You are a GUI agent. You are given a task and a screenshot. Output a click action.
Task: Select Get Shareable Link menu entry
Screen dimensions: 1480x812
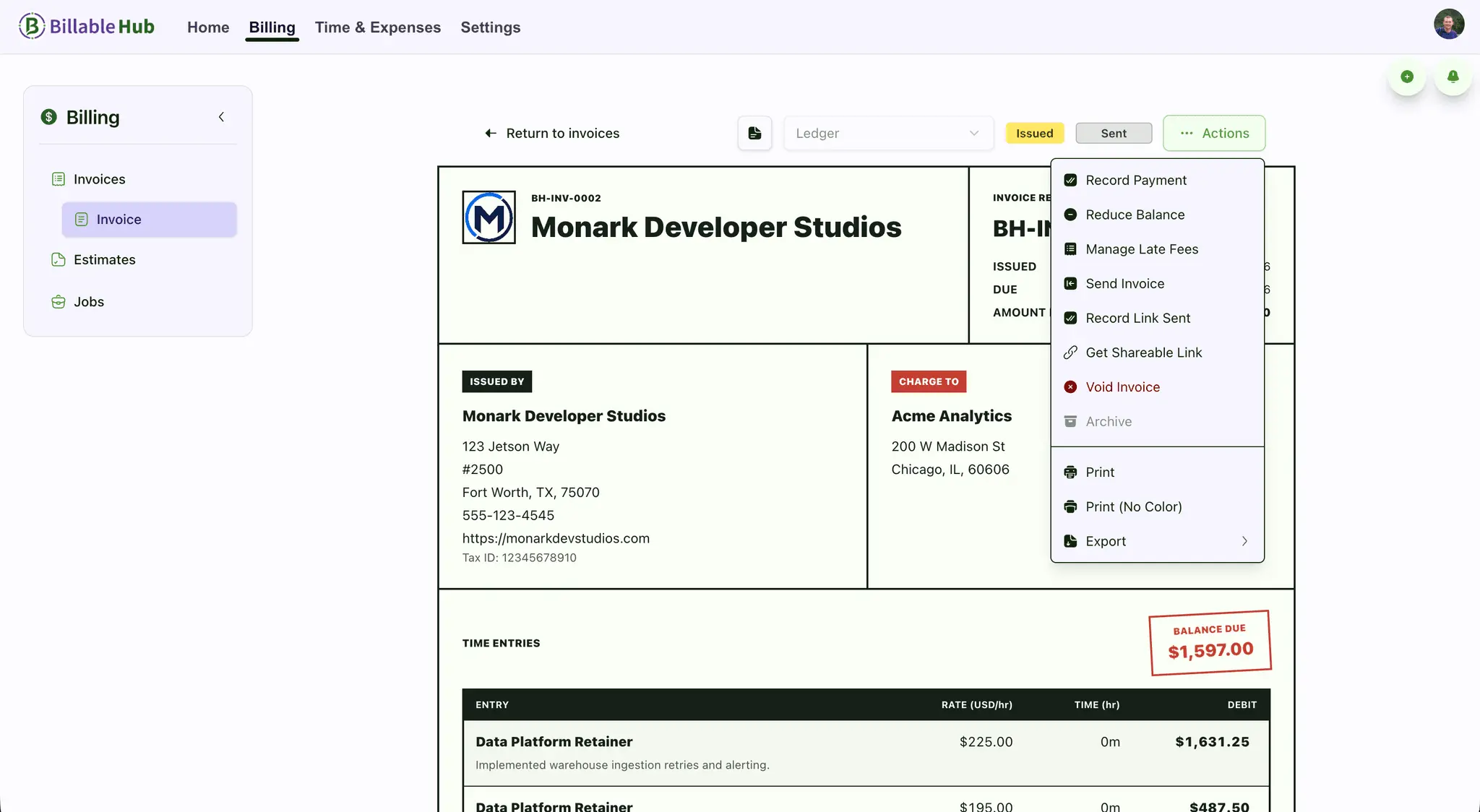click(1157, 353)
